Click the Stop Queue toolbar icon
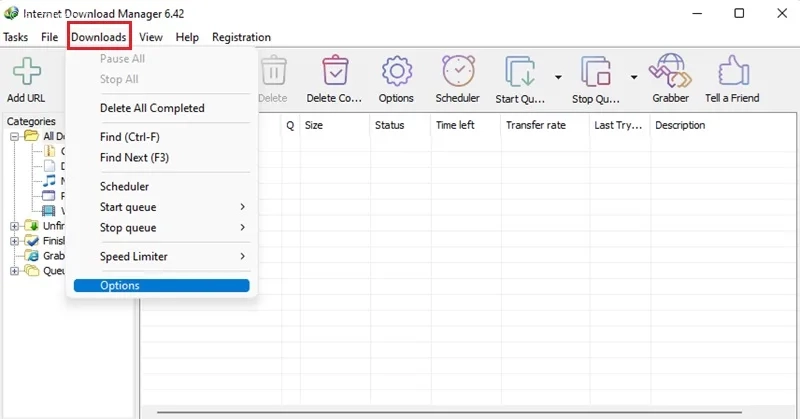This screenshot has width=800, height=419. [595, 71]
